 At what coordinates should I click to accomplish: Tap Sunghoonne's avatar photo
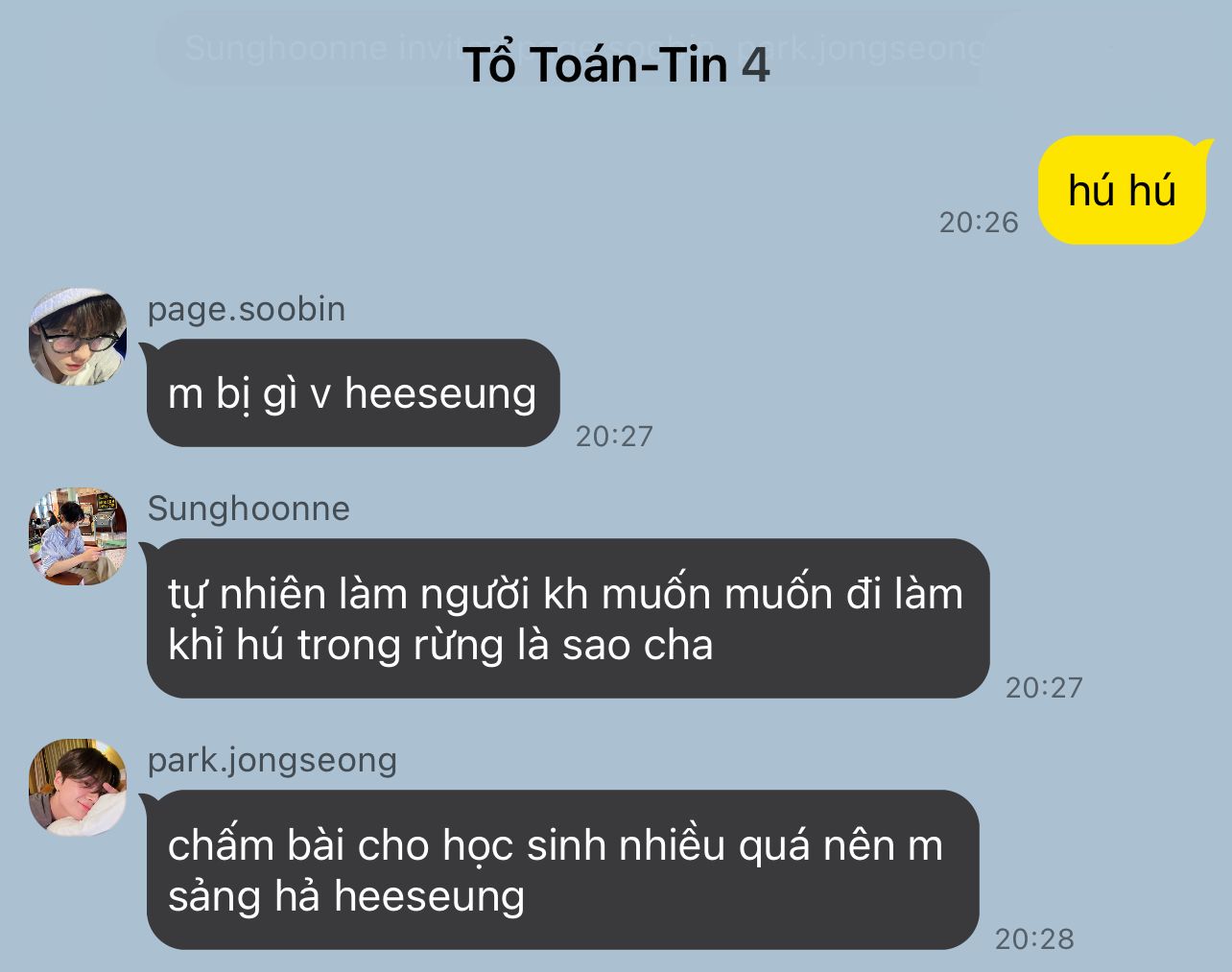coord(78,536)
